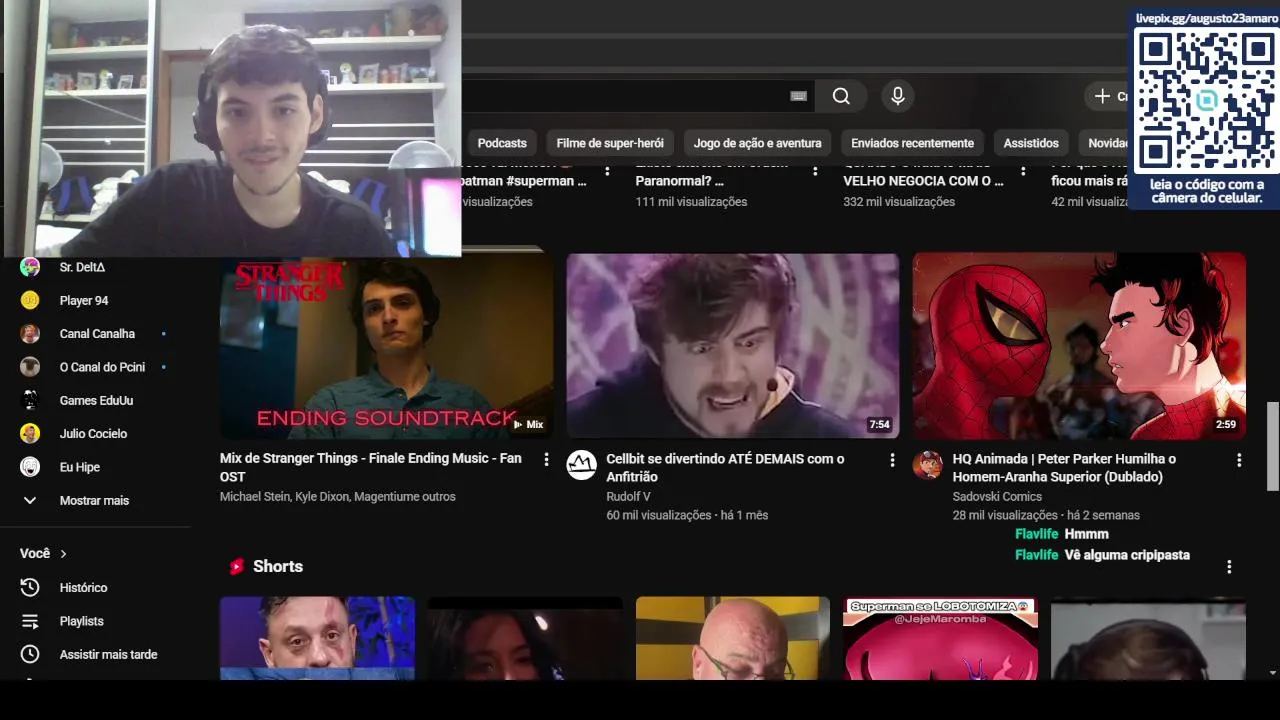Image resolution: width=1280 pixels, height=720 pixels.
Task: Play the Spider-Man HQ Animada thumbnail
Action: coord(1079,346)
